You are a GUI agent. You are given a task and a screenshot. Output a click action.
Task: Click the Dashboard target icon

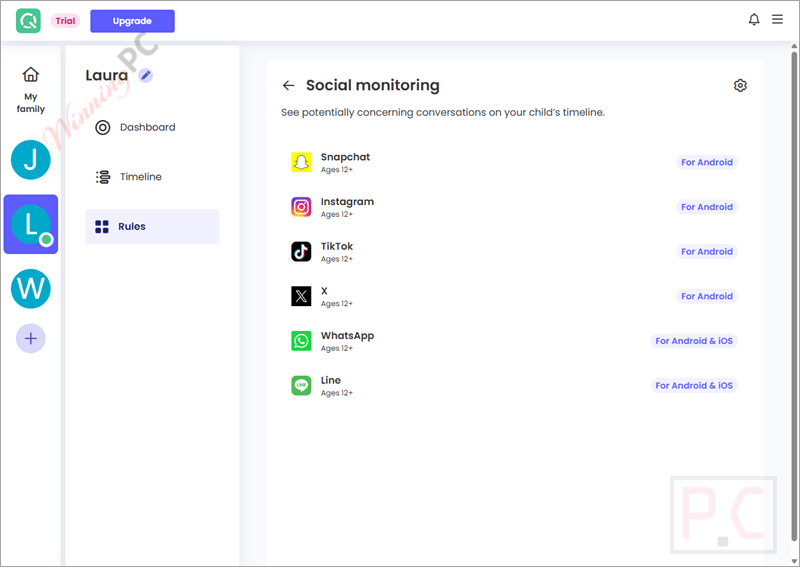coord(103,127)
